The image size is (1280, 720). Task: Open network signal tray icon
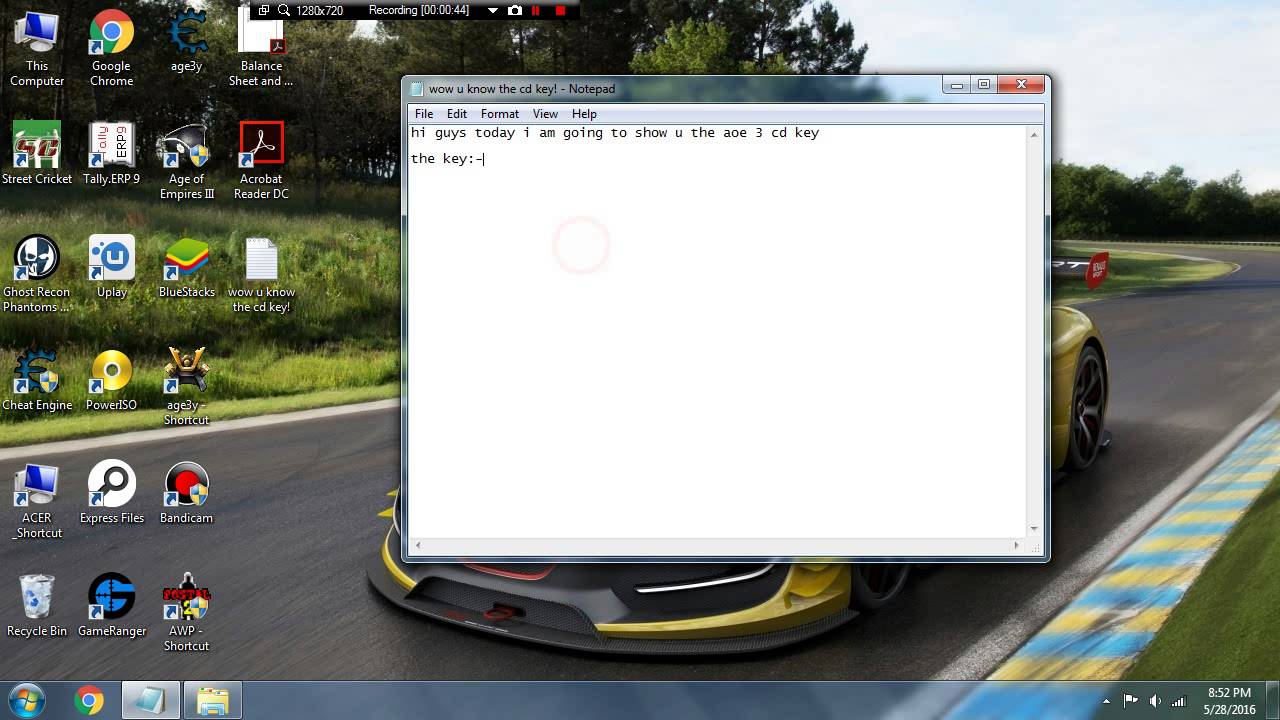(x=1180, y=701)
